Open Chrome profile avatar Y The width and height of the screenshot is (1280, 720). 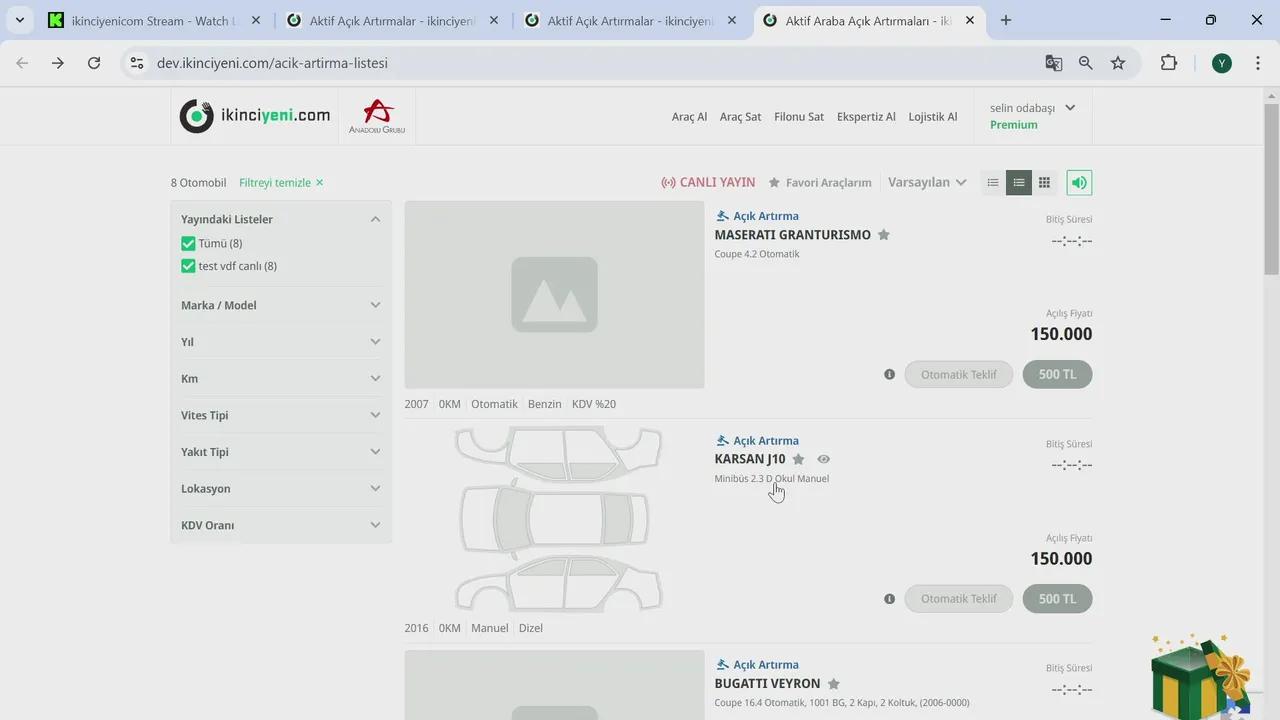pyautogui.click(x=1222, y=63)
